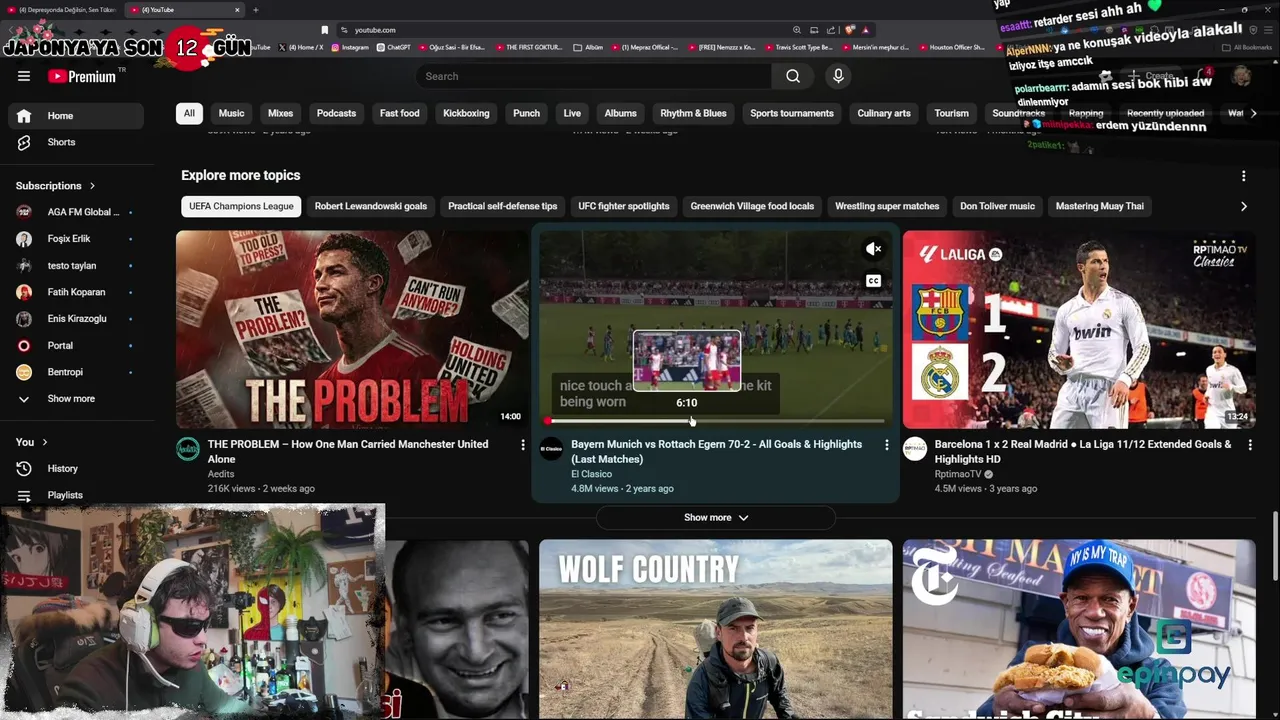
Task: Select the Music filter chip
Action: 231,113
